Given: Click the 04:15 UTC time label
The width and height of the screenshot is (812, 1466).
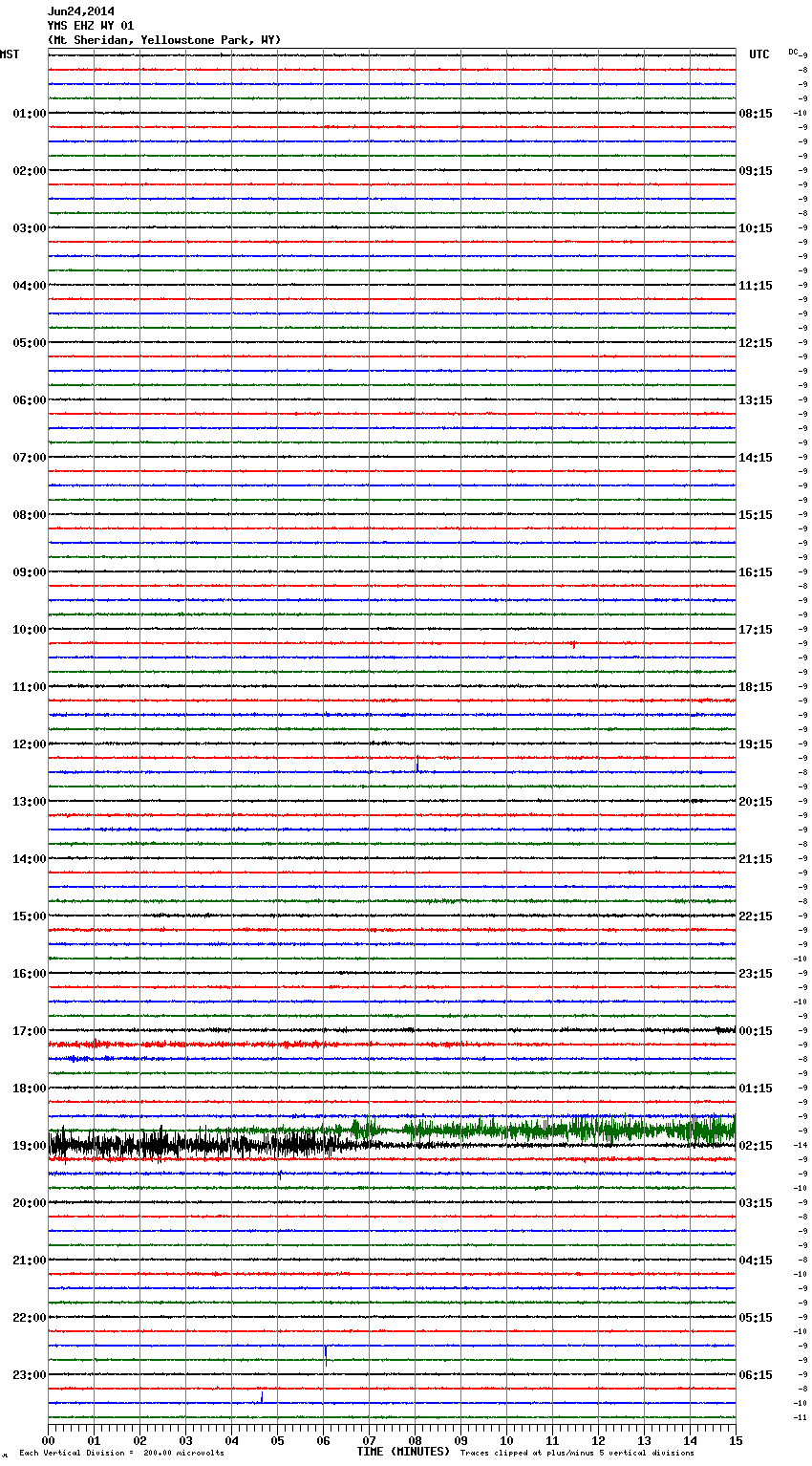Looking at the screenshot, I should (x=756, y=1261).
